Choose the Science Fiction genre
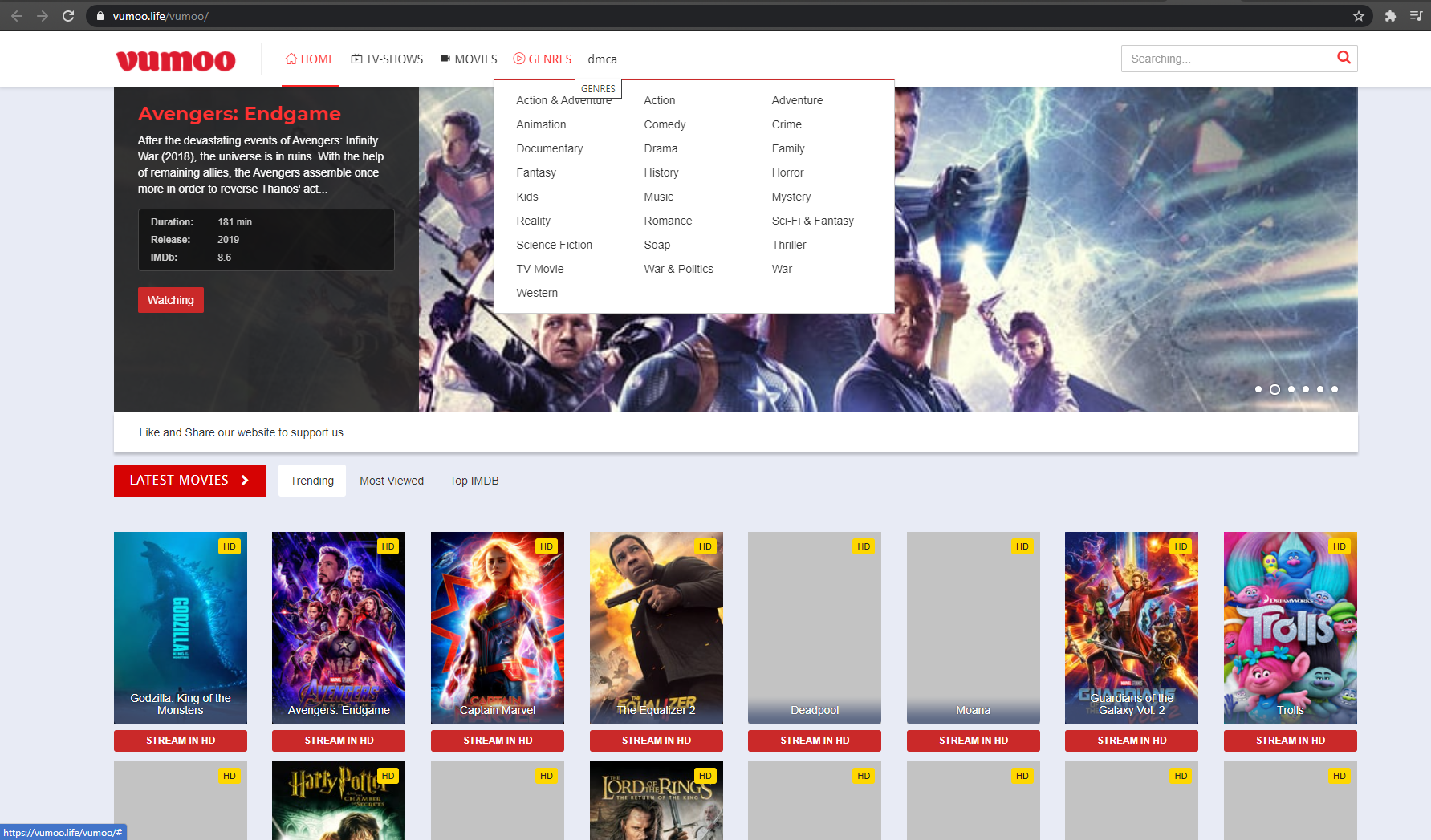 tap(554, 245)
